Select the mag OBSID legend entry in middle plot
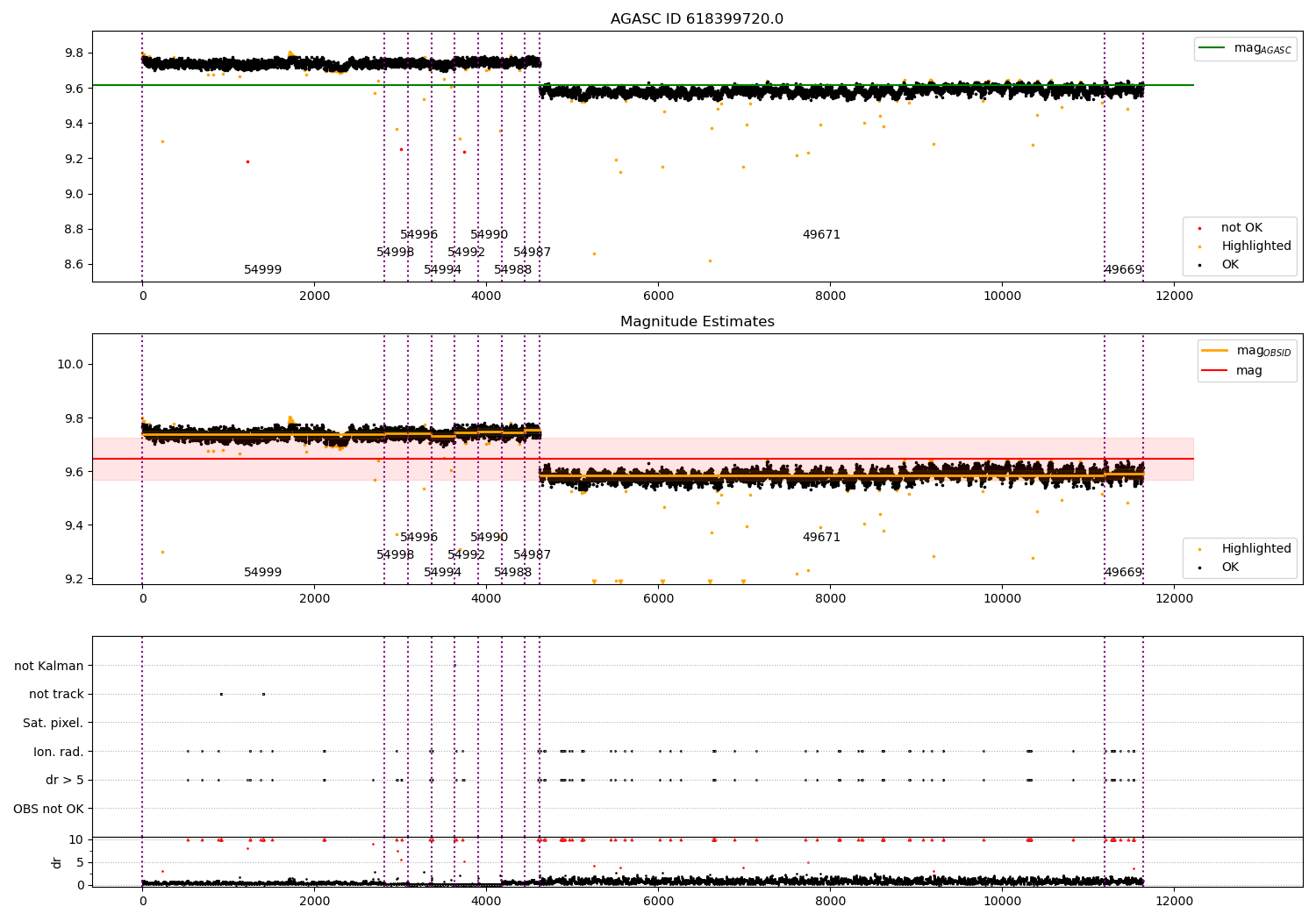Image resolution: width=1316 pixels, height=921 pixels. 1247,351
